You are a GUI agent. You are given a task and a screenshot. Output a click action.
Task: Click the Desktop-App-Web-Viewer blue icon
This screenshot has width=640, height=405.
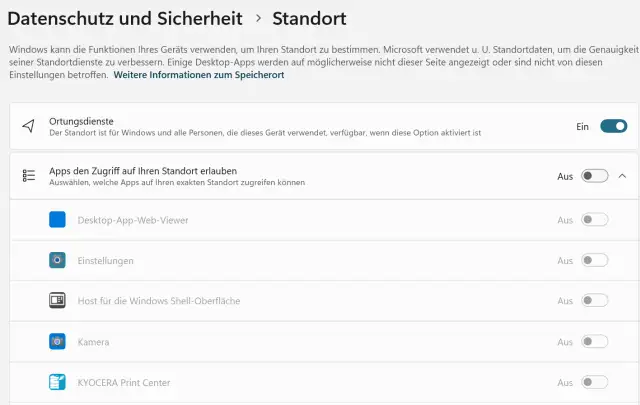tap(58, 220)
